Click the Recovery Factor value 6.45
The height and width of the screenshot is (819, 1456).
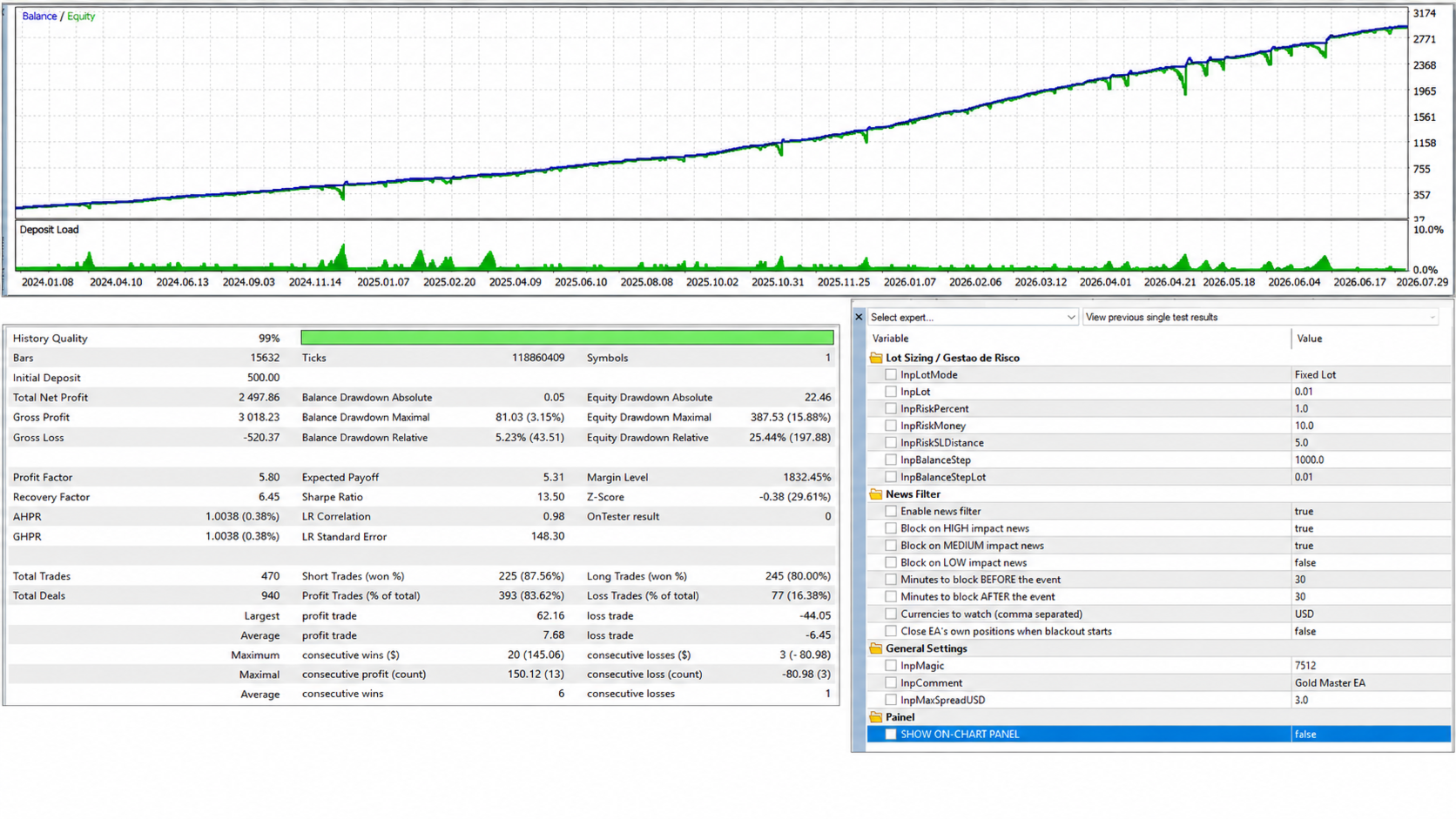click(x=269, y=497)
